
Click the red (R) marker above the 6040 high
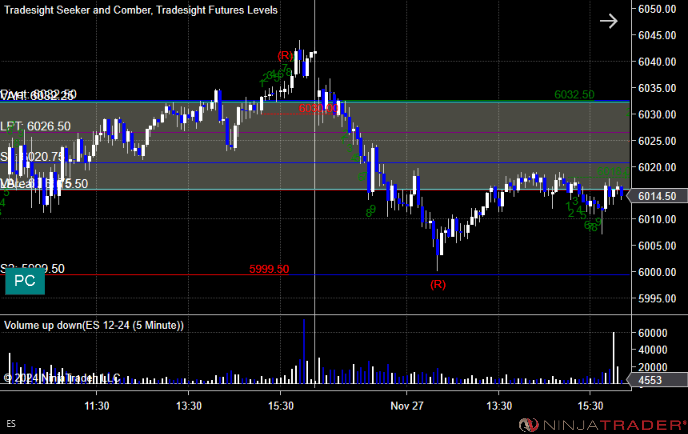(285, 55)
